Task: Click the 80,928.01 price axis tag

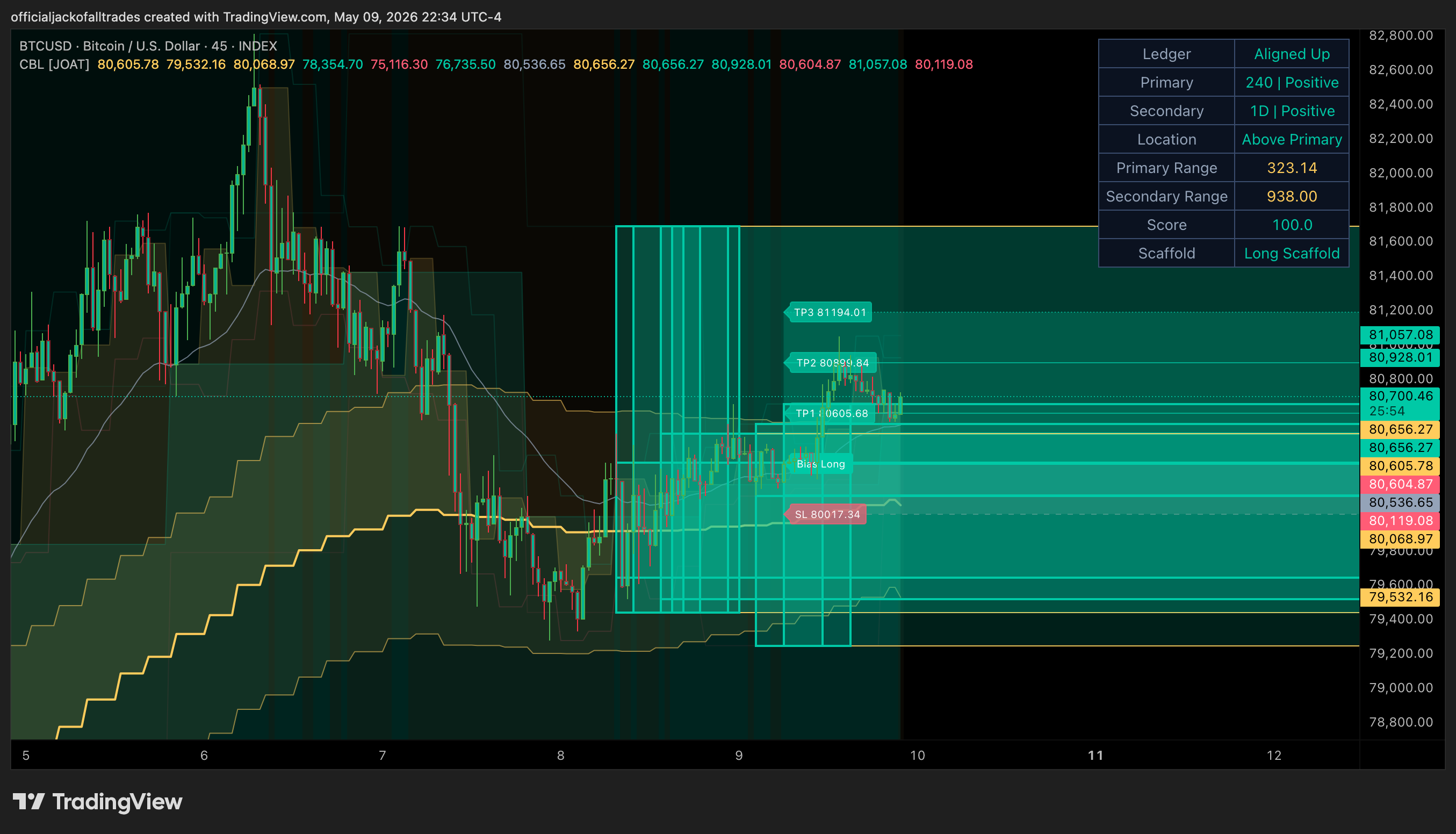Action: point(1400,357)
